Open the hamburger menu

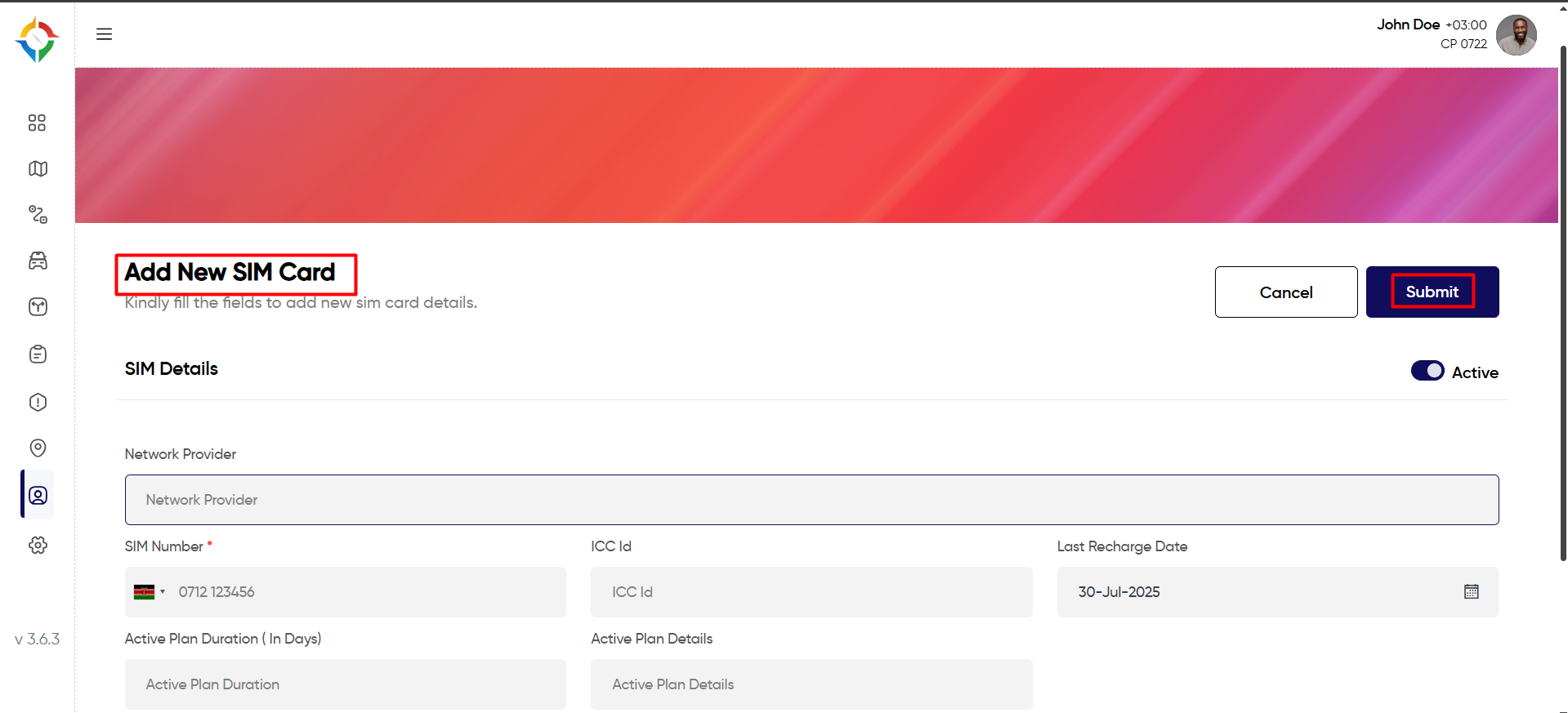tap(104, 34)
